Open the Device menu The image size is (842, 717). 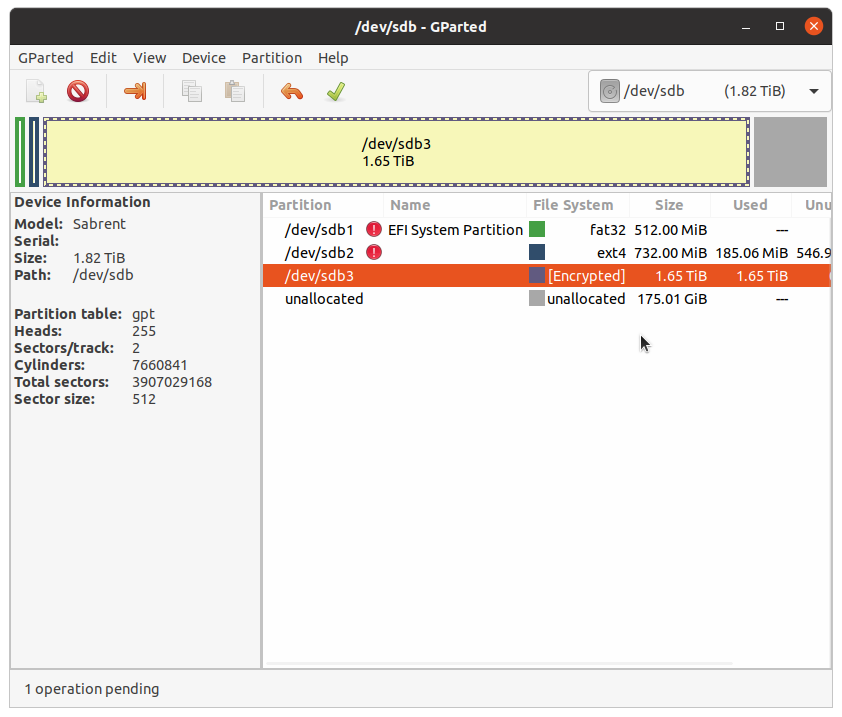coord(204,58)
